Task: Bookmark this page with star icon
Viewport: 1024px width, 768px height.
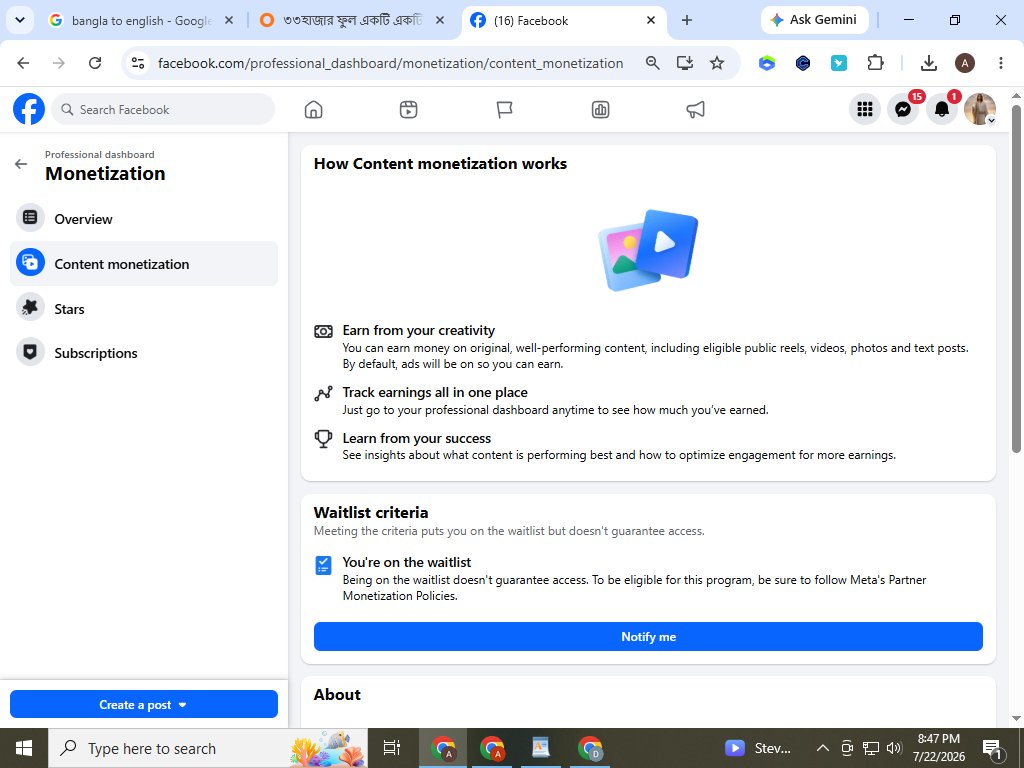Action: pos(717,63)
